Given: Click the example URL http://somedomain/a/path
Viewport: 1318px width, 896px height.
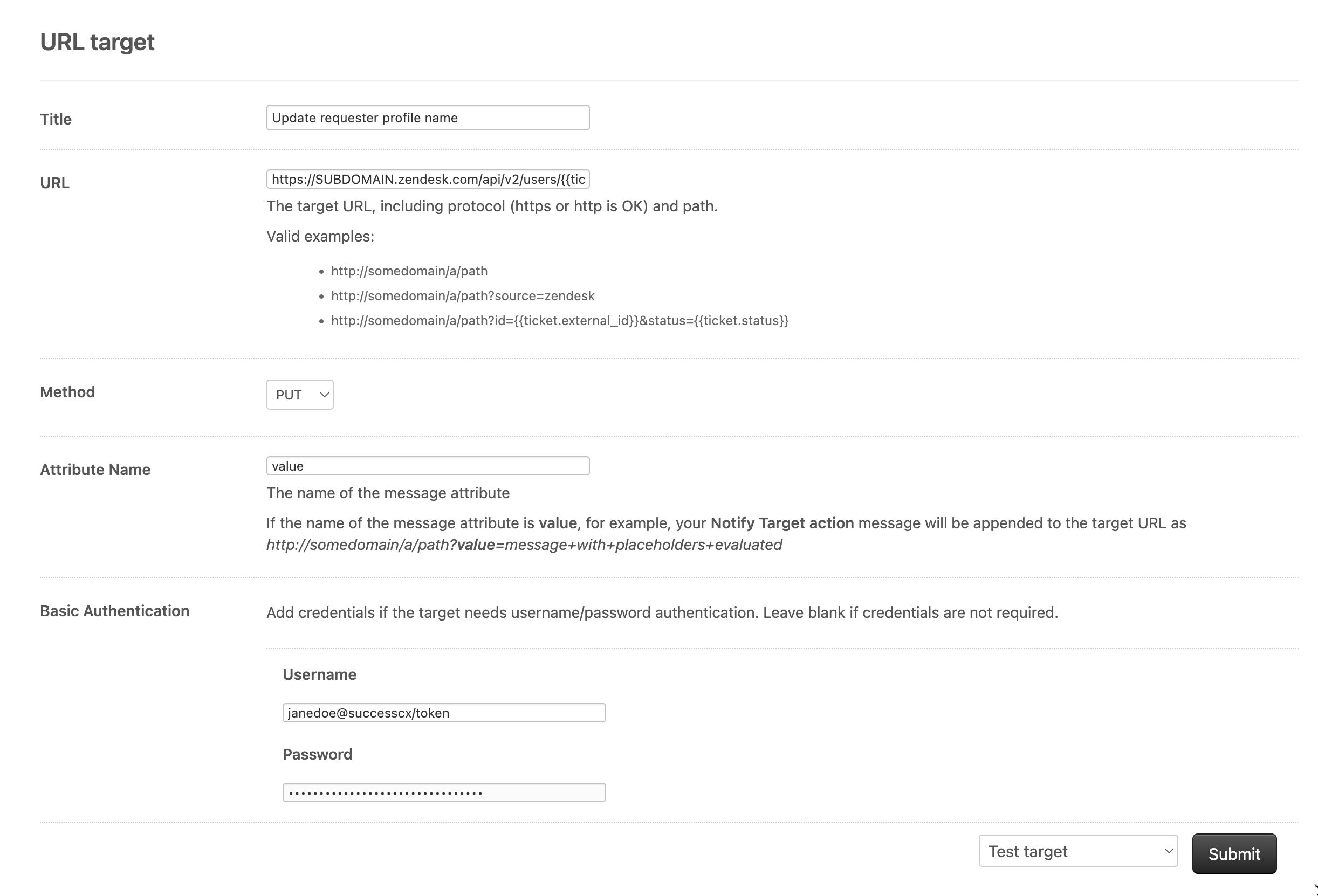Looking at the screenshot, I should (x=409, y=271).
